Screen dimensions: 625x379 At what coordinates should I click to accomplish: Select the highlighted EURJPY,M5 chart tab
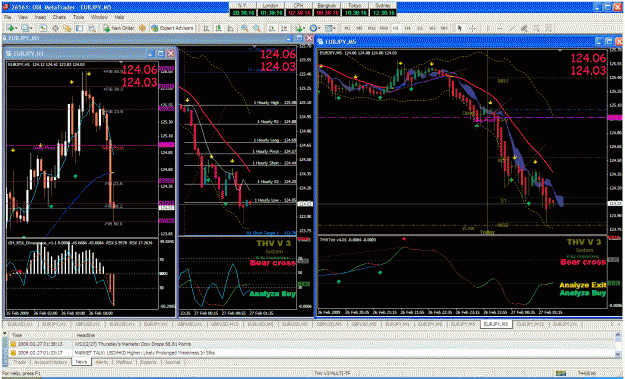pos(496,325)
